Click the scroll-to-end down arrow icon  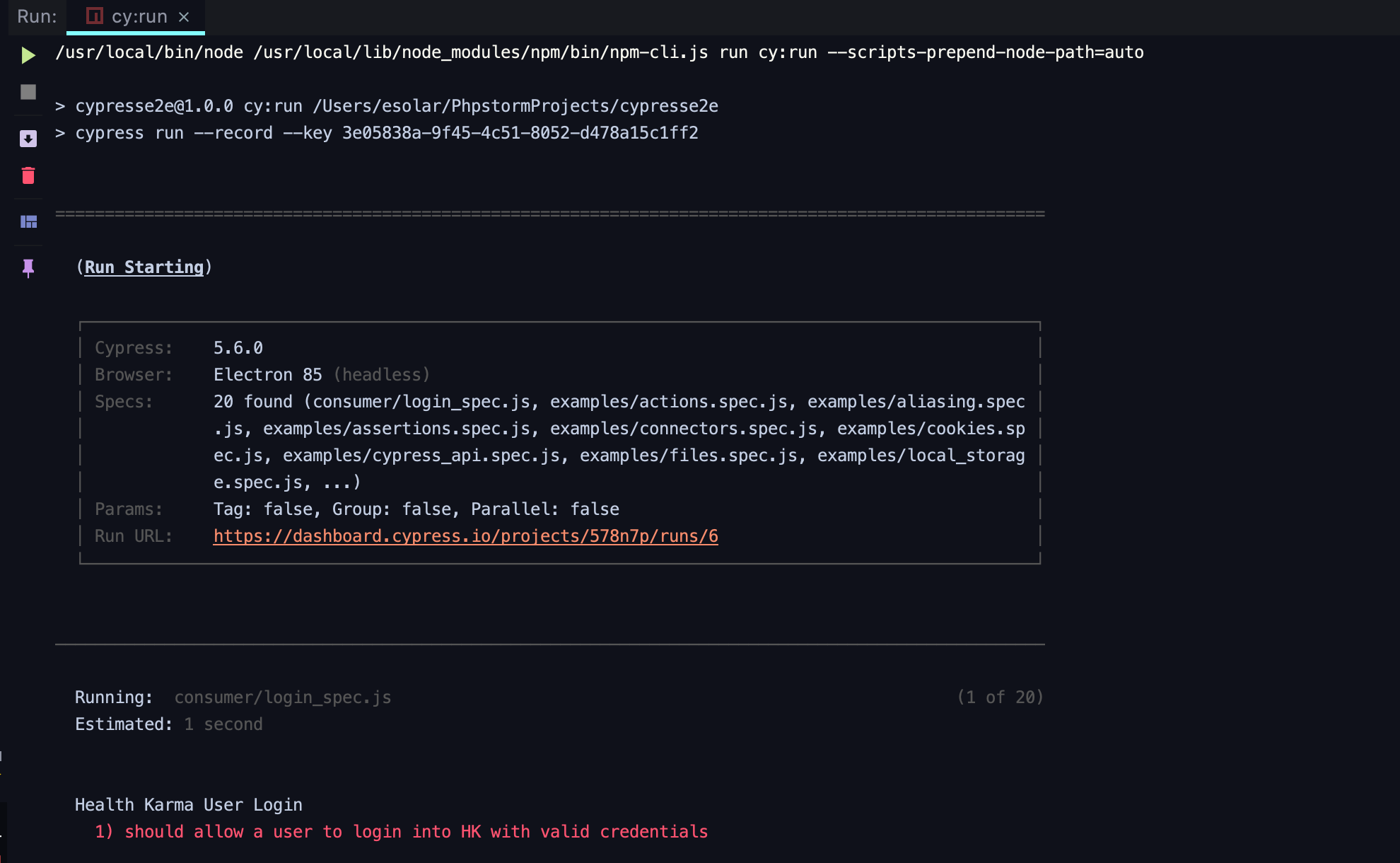pyautogui.click(x=28, y=139)
